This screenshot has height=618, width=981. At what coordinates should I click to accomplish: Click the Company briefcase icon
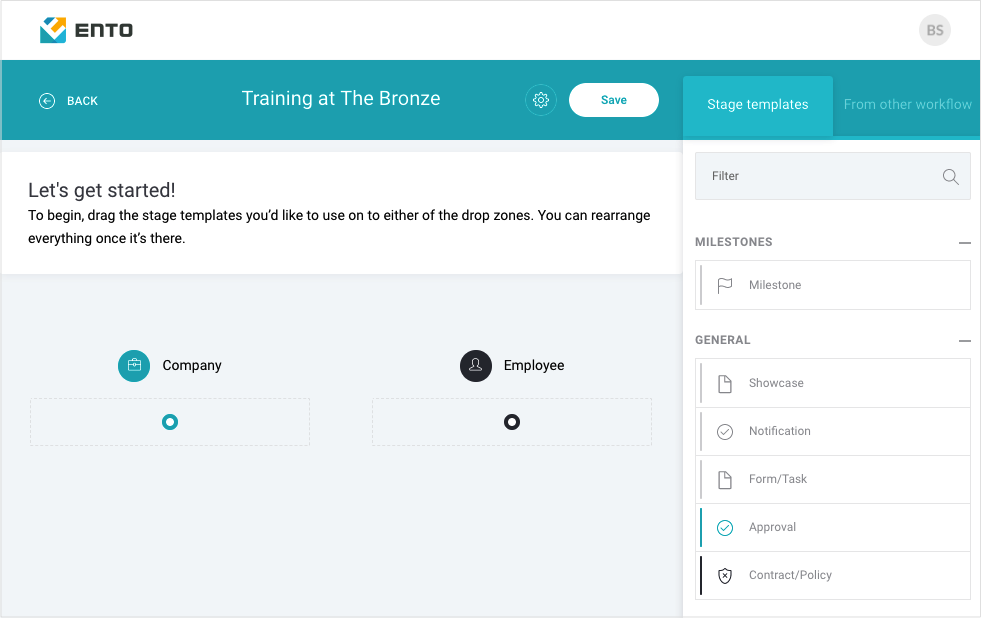134,365
